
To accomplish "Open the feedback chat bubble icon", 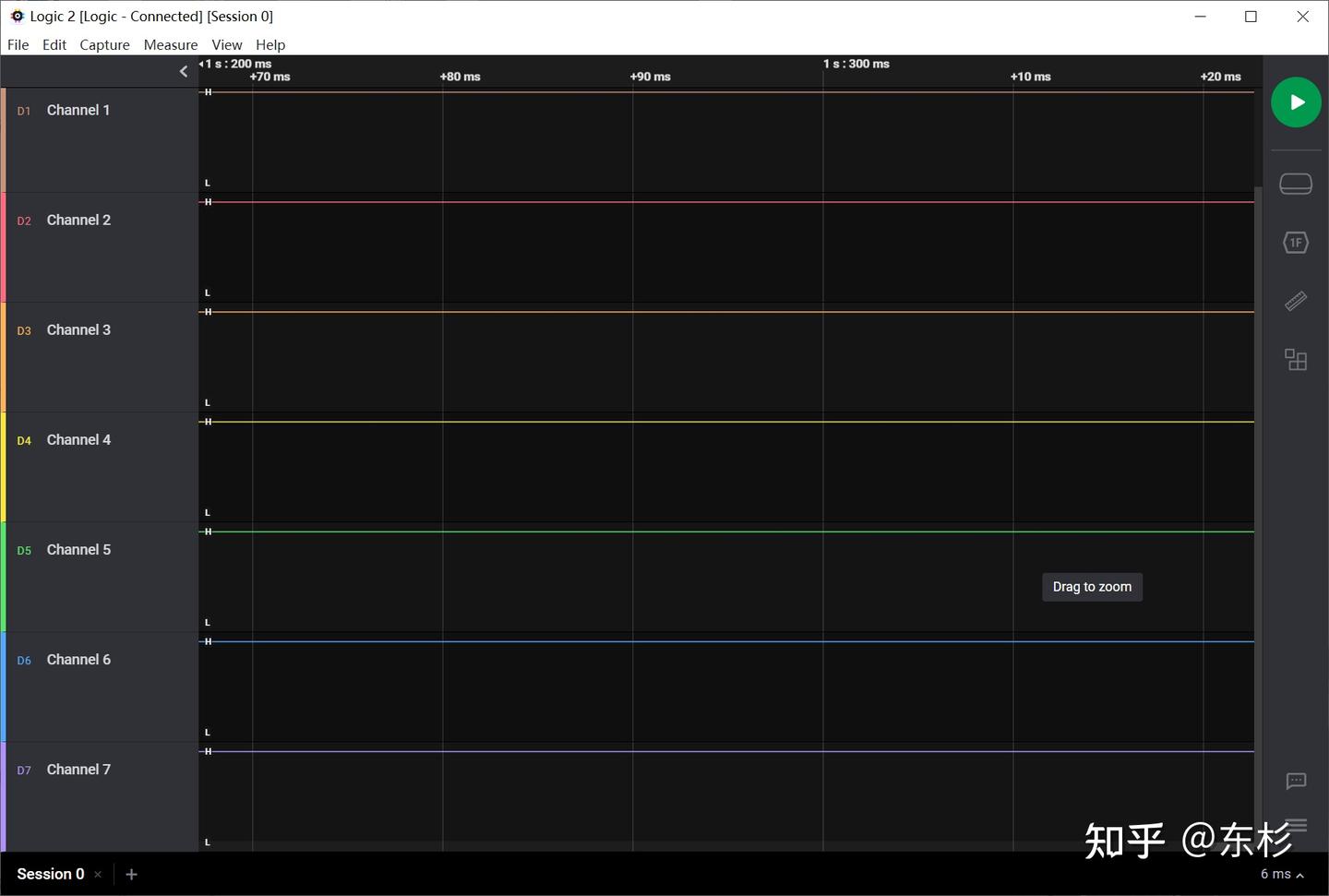I will tap(1296, 781).
